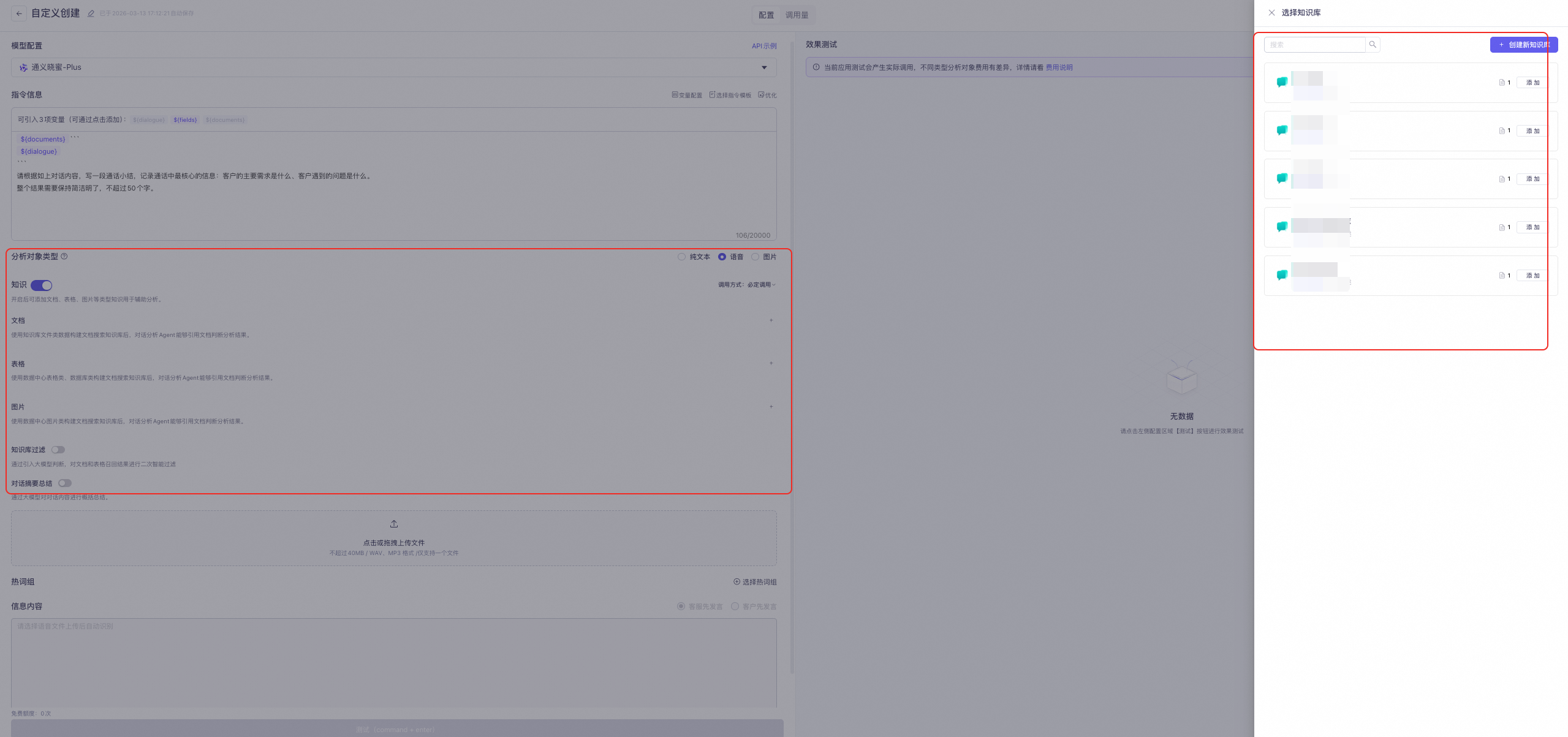Click the 点击或拖拽上传文件 upload area

[x=394, y=539]
